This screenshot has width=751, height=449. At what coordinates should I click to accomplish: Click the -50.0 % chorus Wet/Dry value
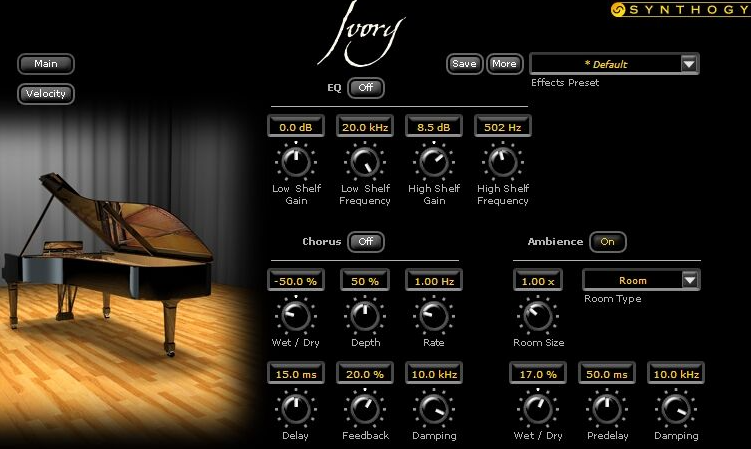296,281
